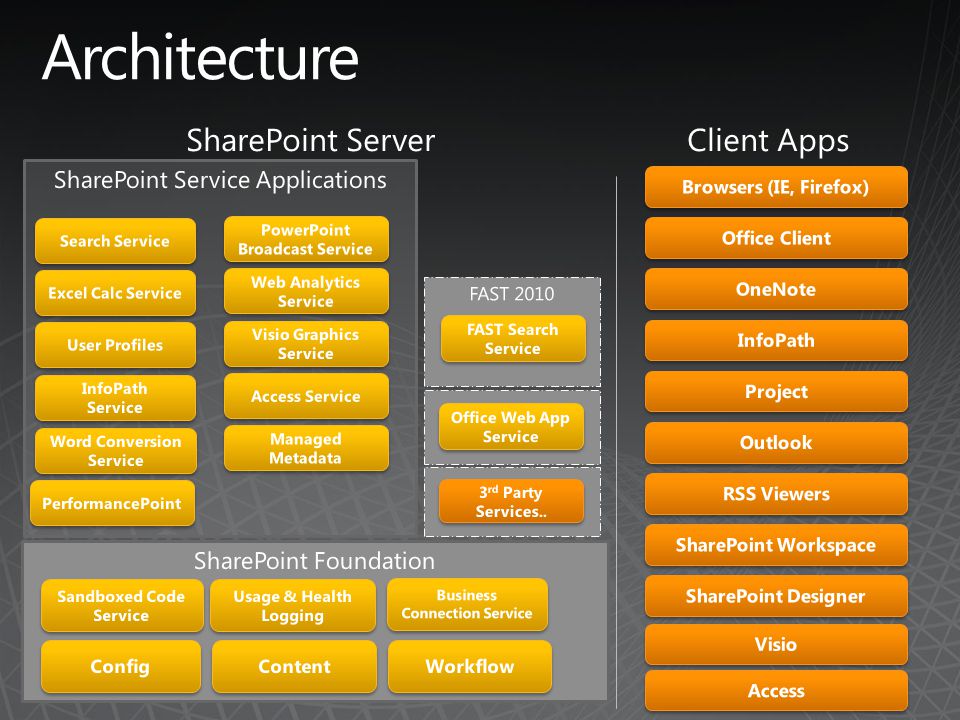Click the Search Service box
The height and width of the screenshot is (720, 960).
point(115,241)
